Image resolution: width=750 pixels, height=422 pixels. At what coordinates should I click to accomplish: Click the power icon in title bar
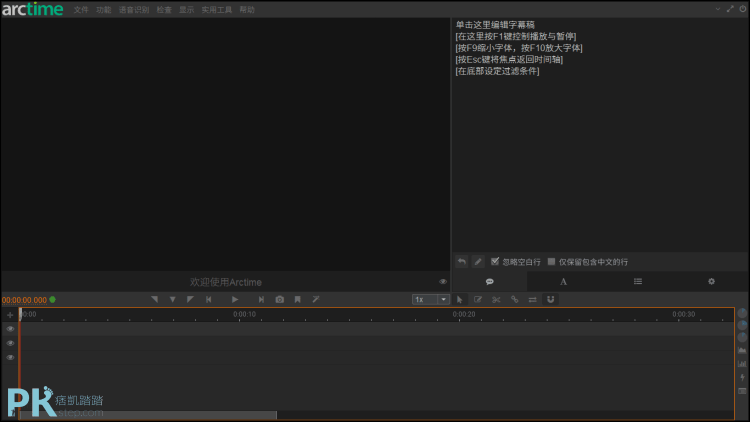coord(742,9)
